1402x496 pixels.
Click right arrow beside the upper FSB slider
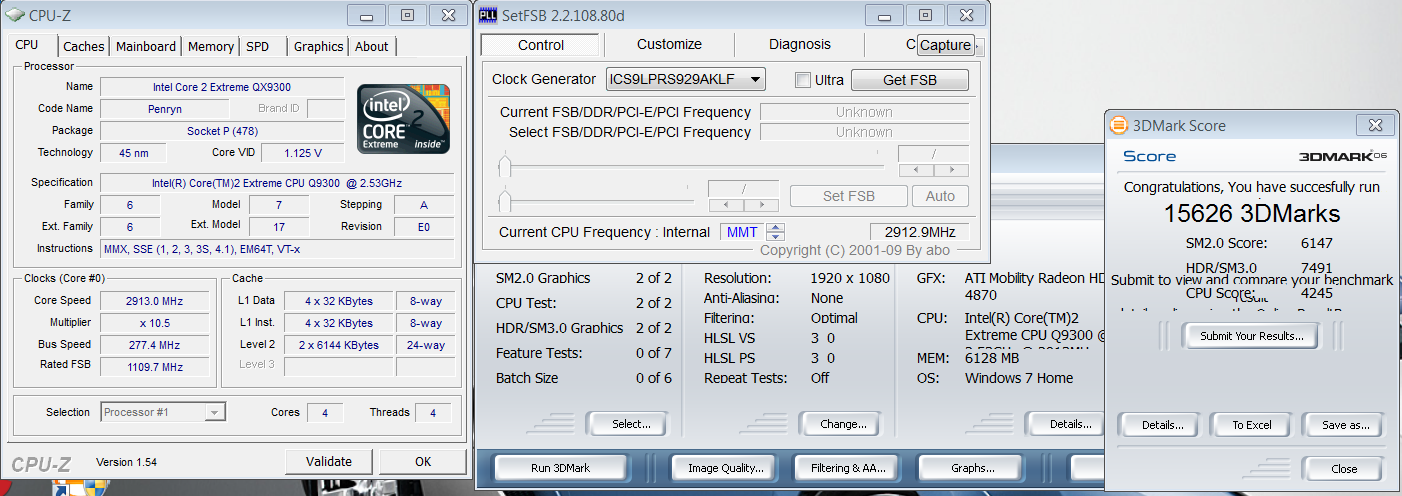[x=950, y=170]
